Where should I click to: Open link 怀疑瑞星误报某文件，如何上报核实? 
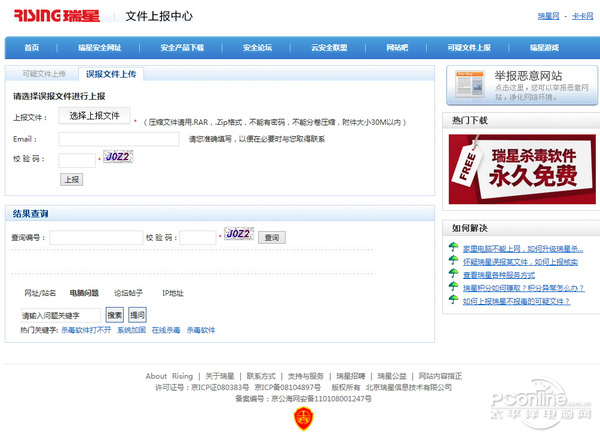point(520,262)
